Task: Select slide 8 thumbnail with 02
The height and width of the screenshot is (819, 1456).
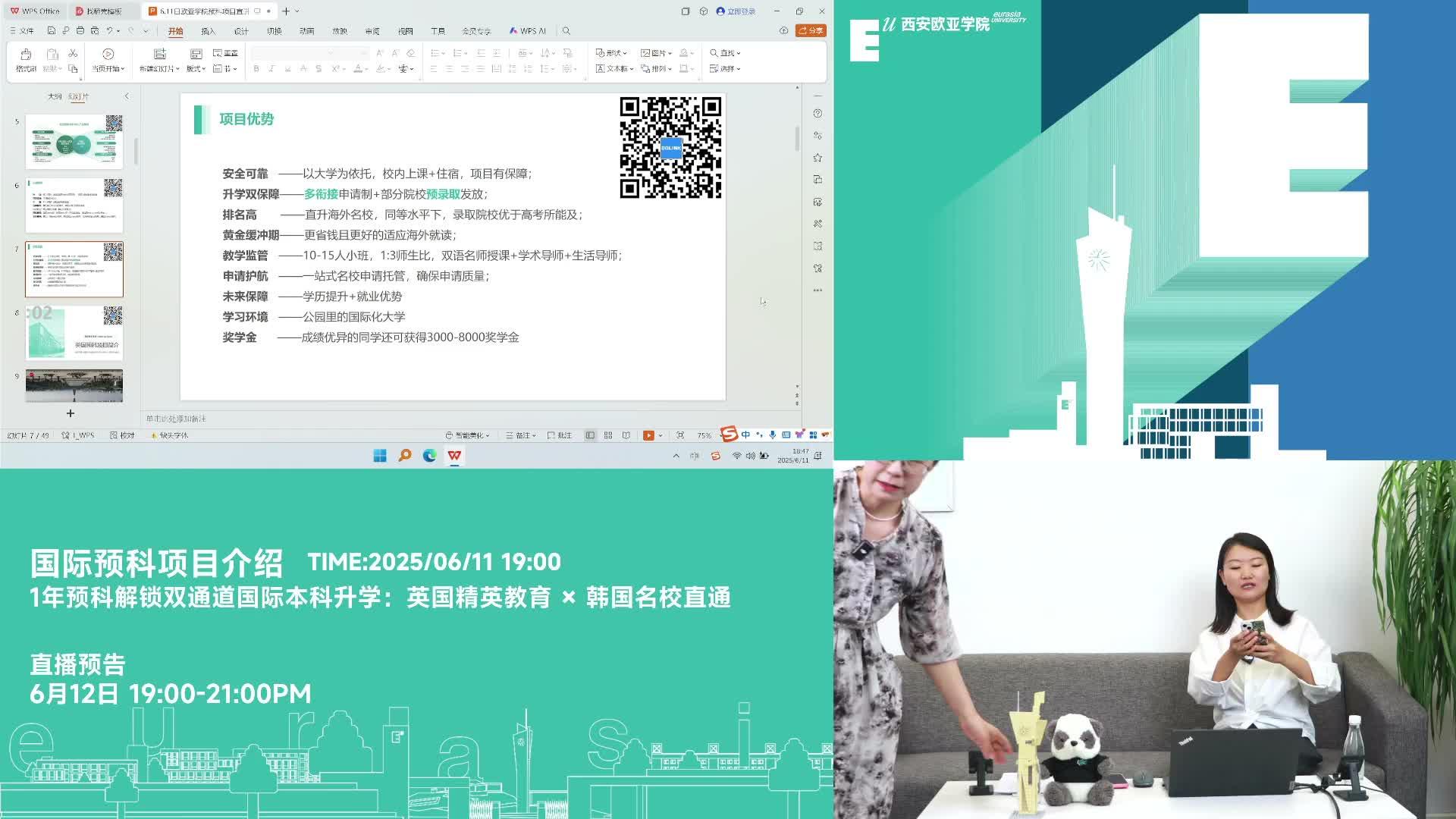Action: [x=74, y=333]
